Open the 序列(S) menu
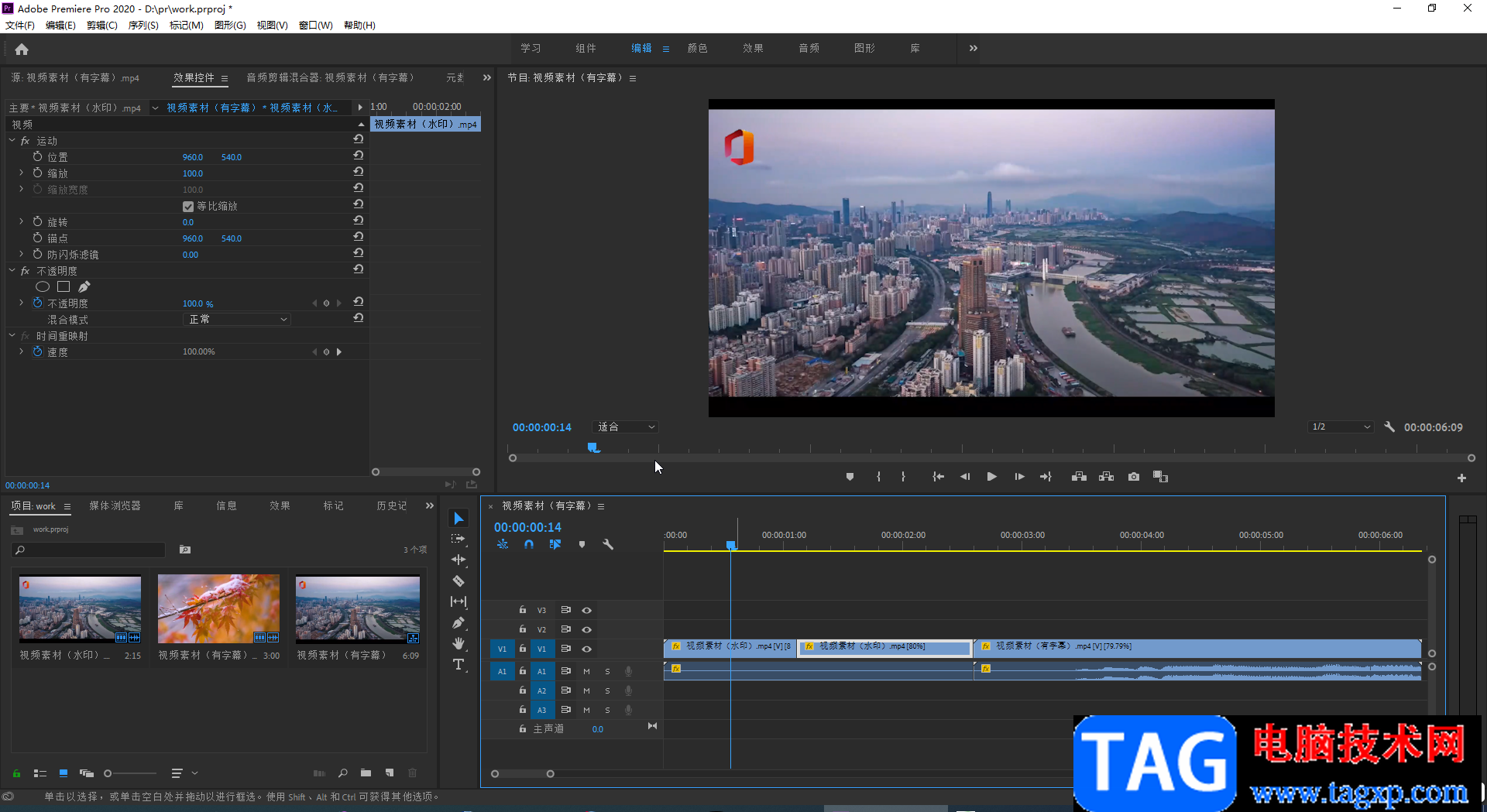 143,26
